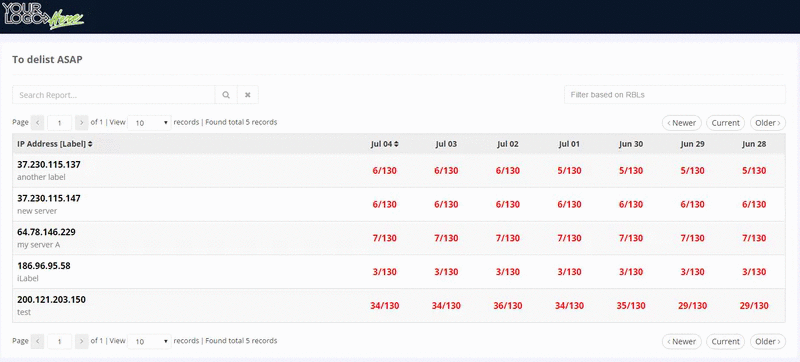Click the 'To delist ASAP' heading
The image size is (800, 362).
point(47,60)
